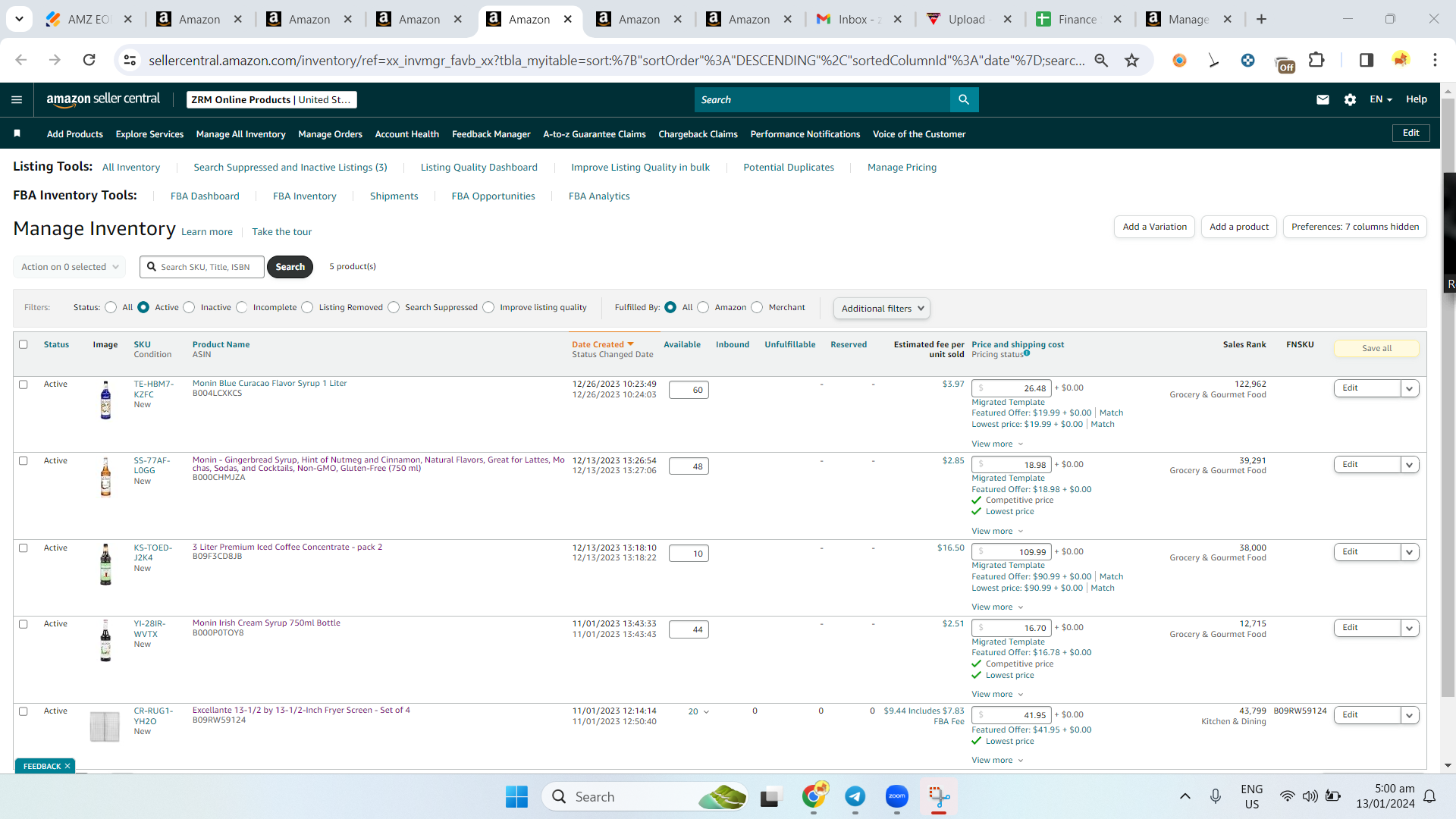Click the pricing status info icon
The image size is (1456, 819).
[x=1027, y=353]
